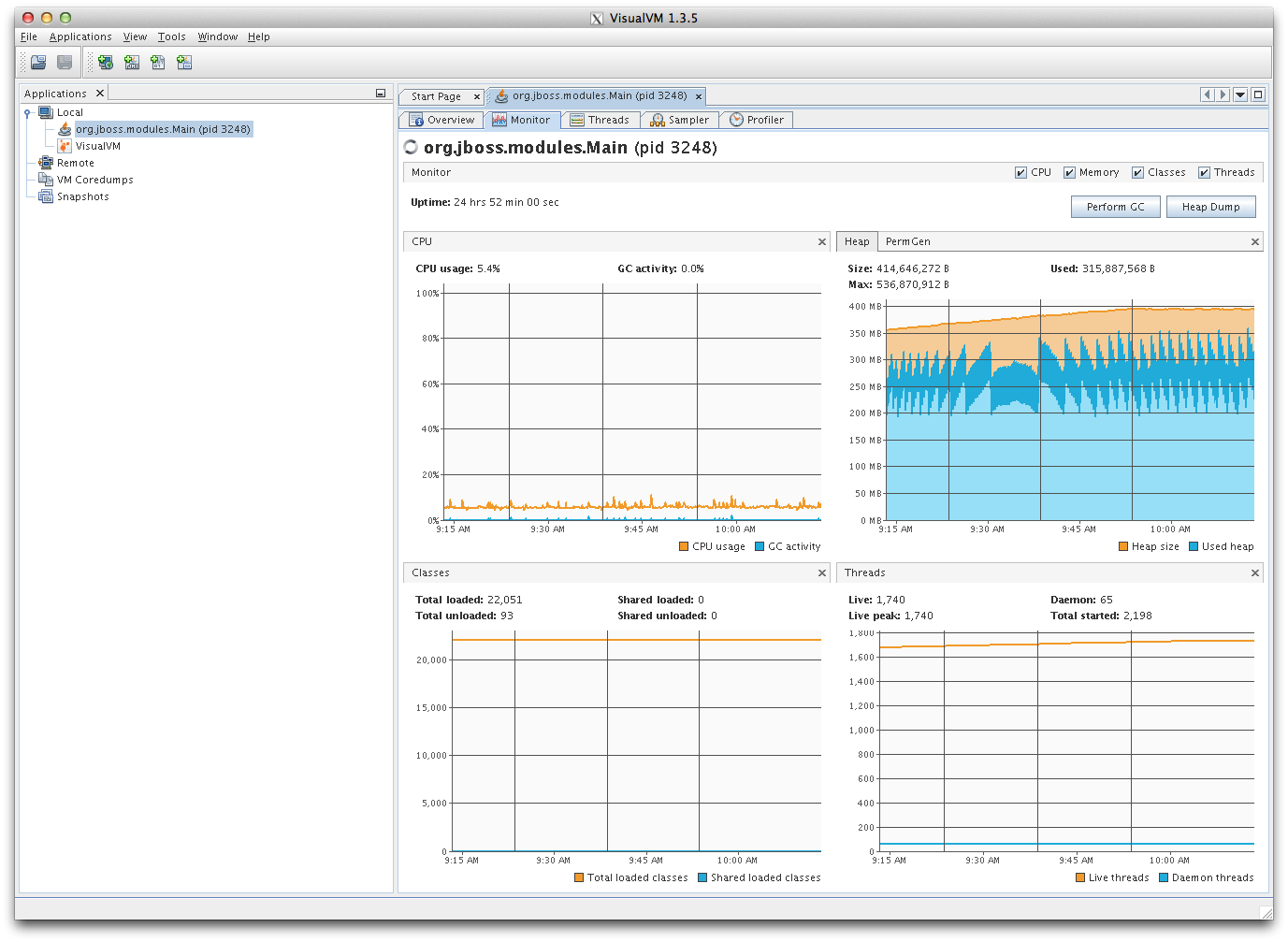Select the Heap memory tab
1288x942 pixels.
point(857,241)
